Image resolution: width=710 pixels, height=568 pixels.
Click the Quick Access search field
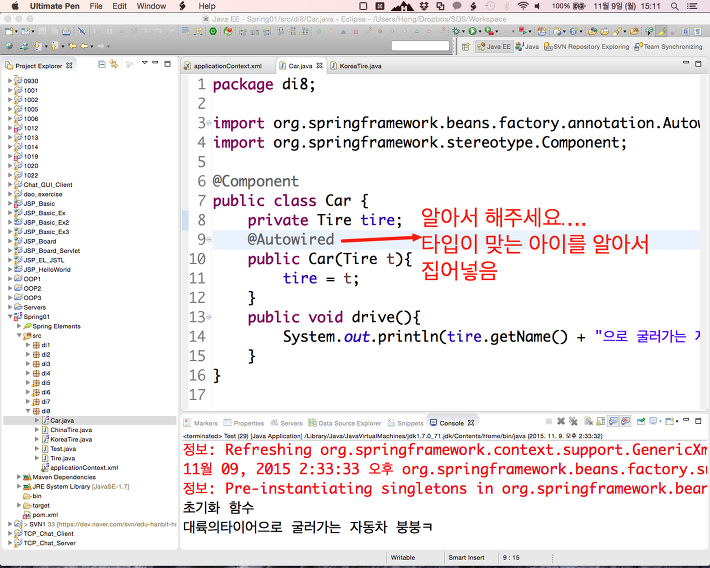click(420, 46)
